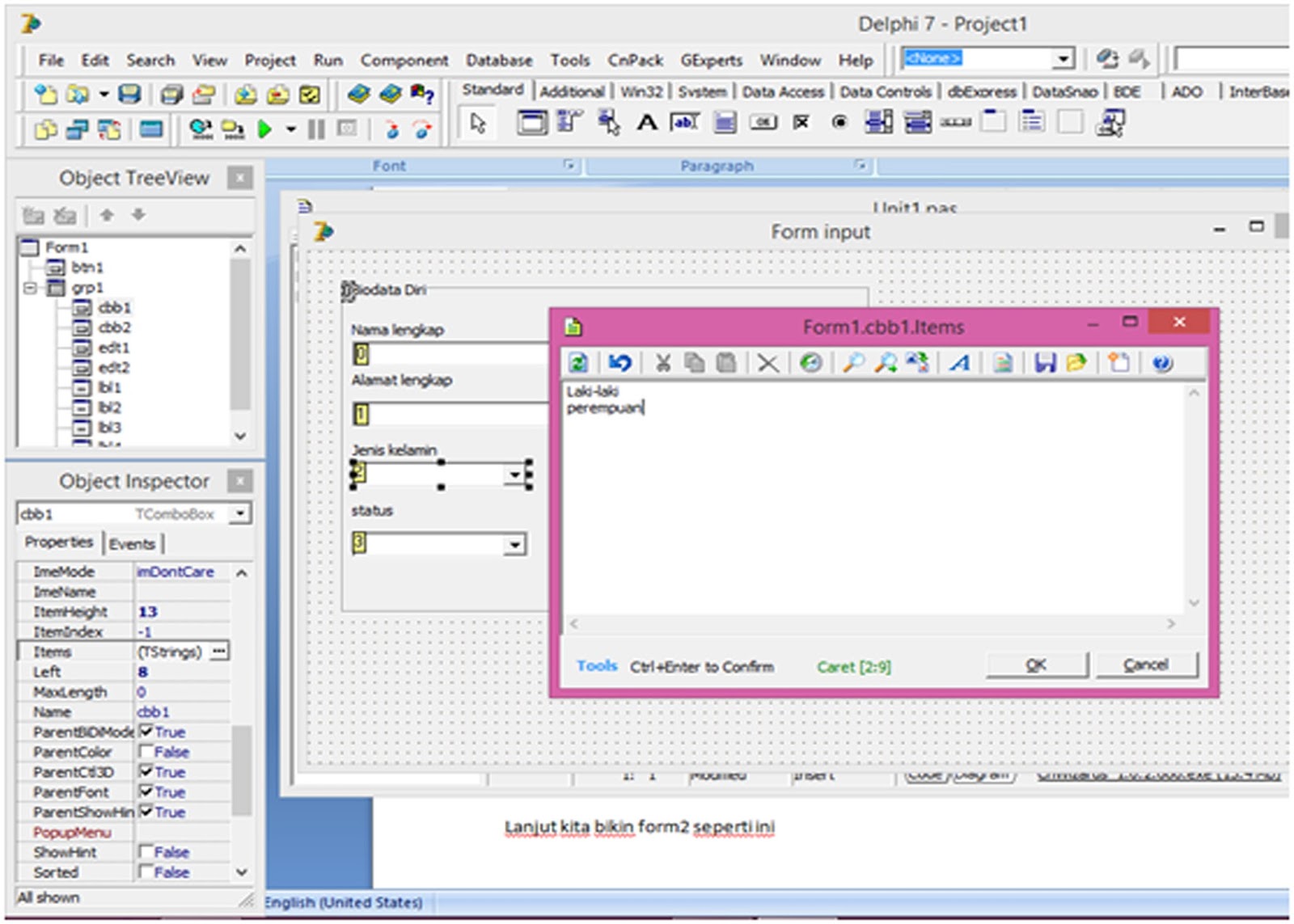This screenshot has height=924, width=1294.
Task: Click the Save All toolbar icon
Action: pos(171,95)
